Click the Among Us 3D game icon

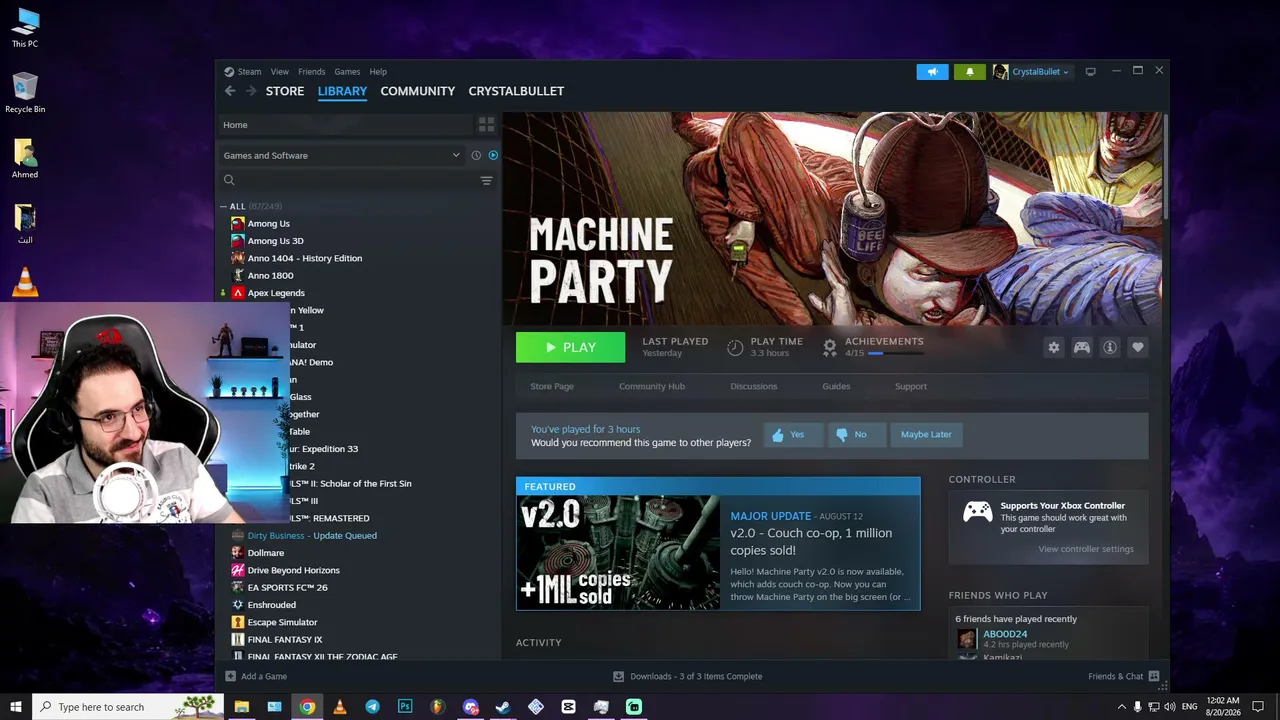237,241
